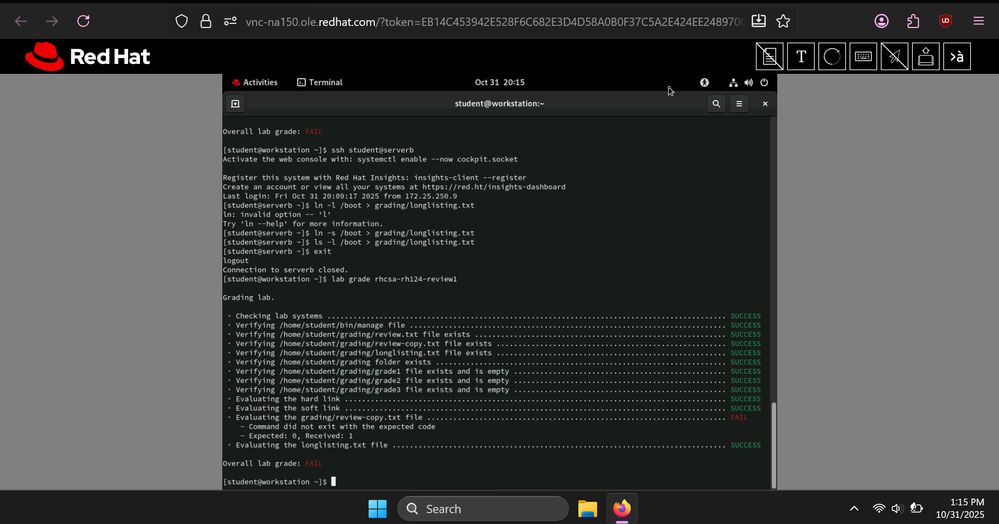Bookmark the page with the star icon

pyautogui.click(x=783, y=21)
